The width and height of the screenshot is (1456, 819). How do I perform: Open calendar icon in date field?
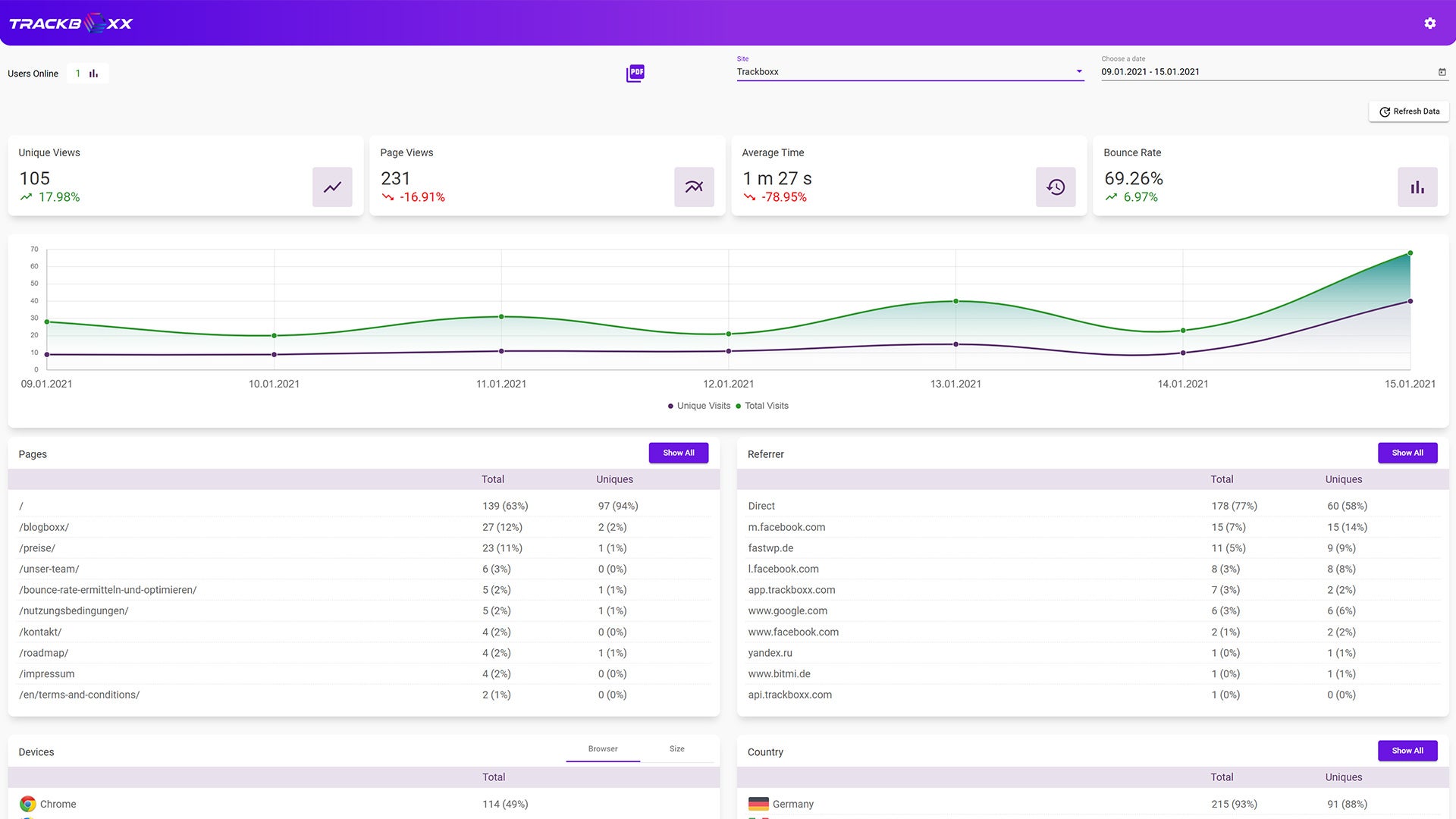(x=1442, y=72)
